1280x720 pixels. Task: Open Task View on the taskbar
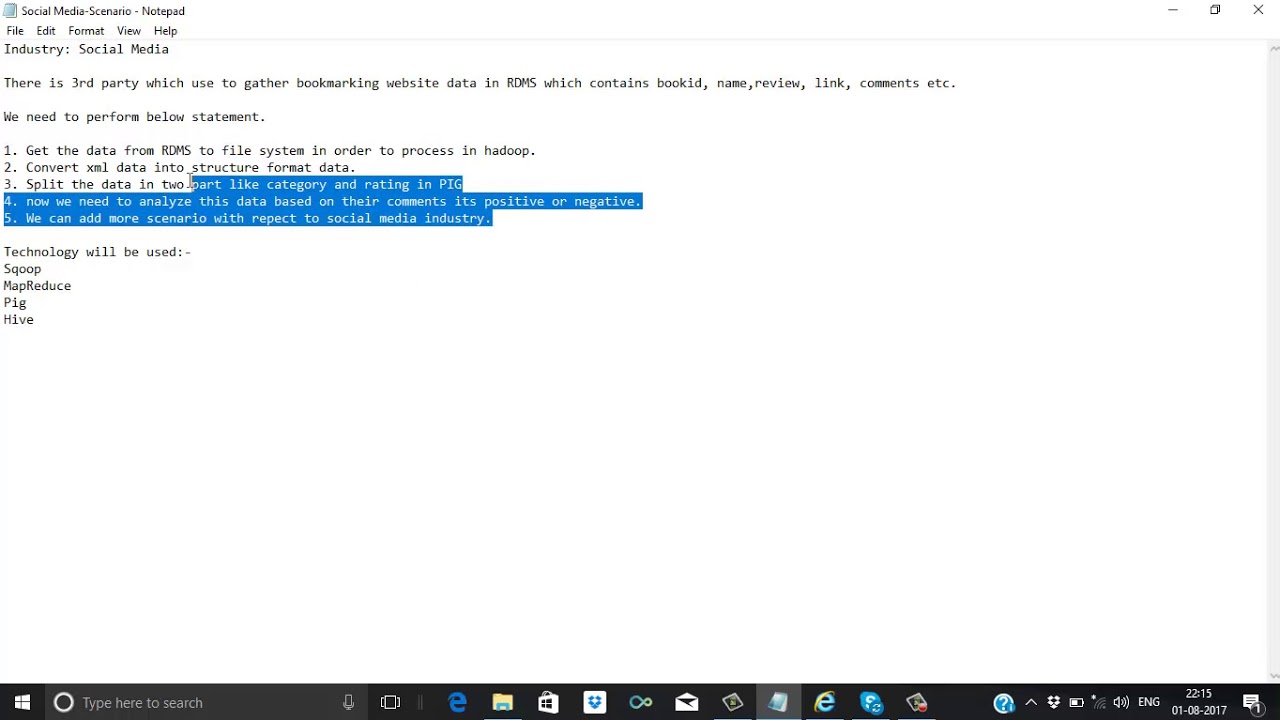pos(390,702)
